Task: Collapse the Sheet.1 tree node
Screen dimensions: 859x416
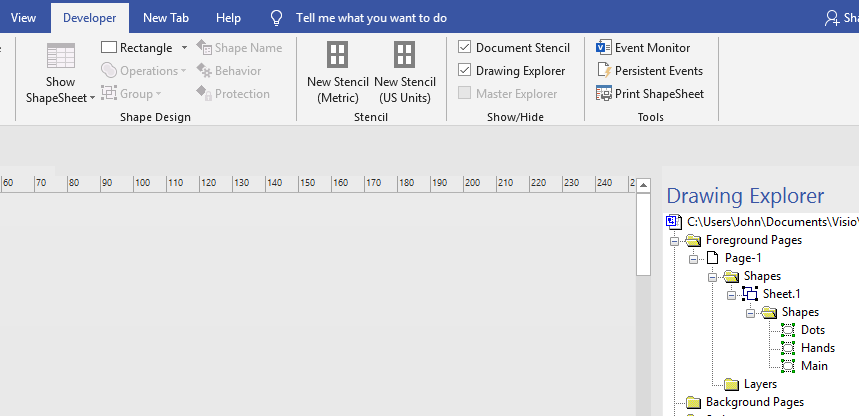Action: (731, 295)
